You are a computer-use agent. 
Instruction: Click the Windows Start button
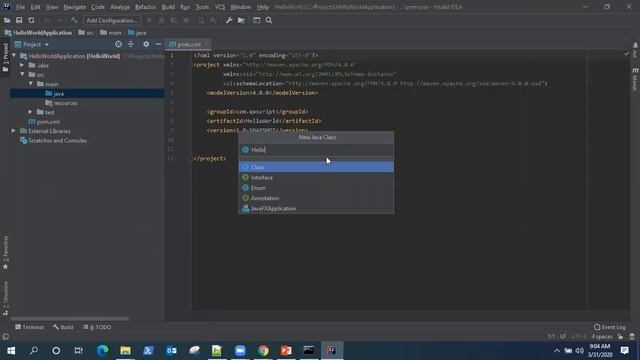(11, 351)
